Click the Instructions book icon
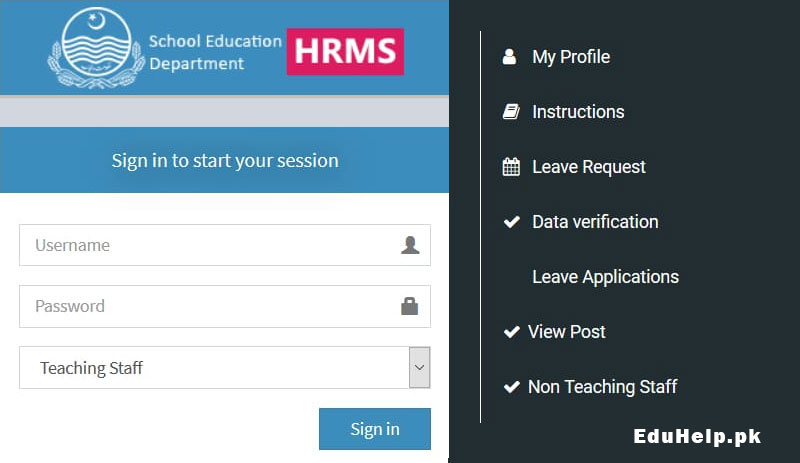 click(x=511, y=111)
